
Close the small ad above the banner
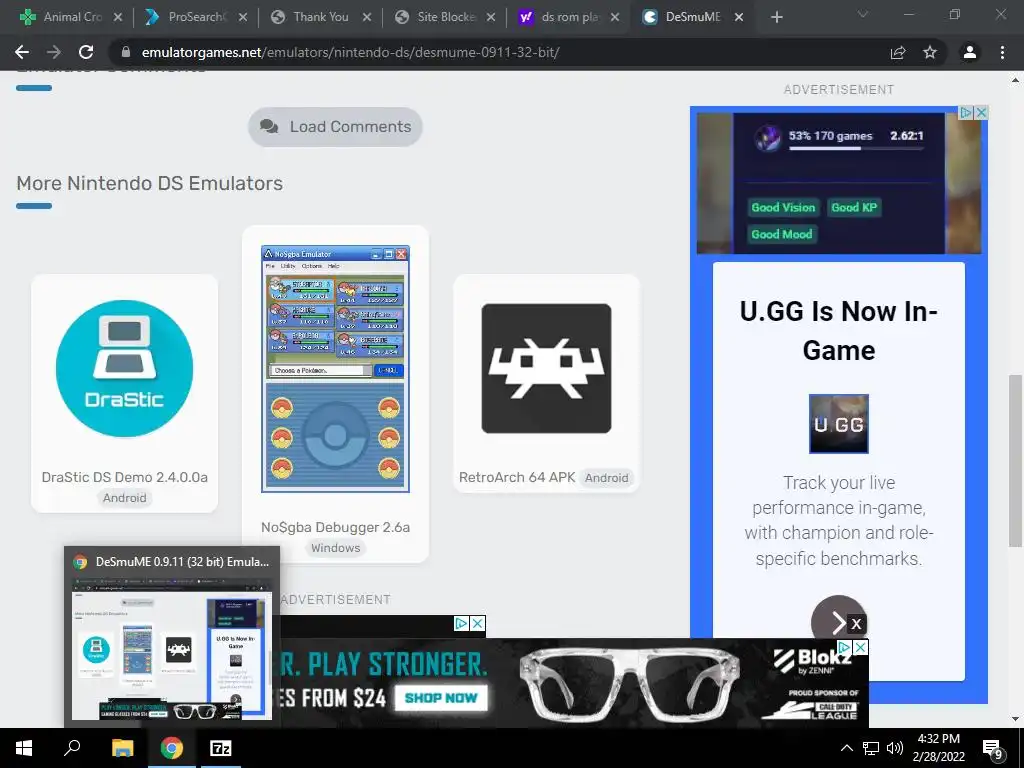tap(477, 623)
